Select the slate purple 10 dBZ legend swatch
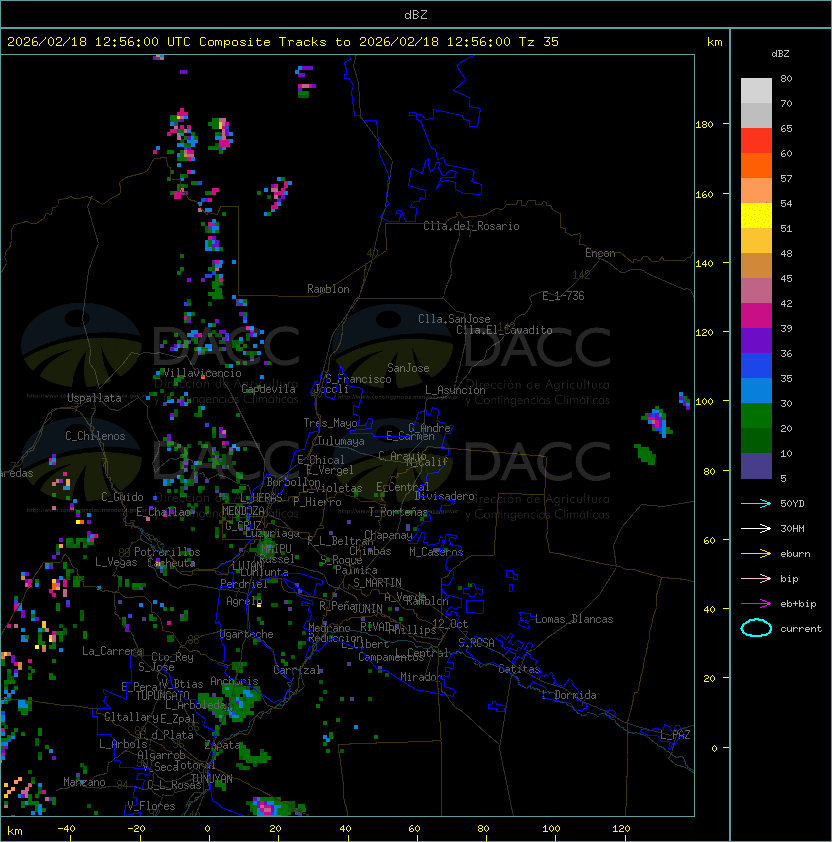The width and height of the screenshot is (832, 842). (756, 466)
